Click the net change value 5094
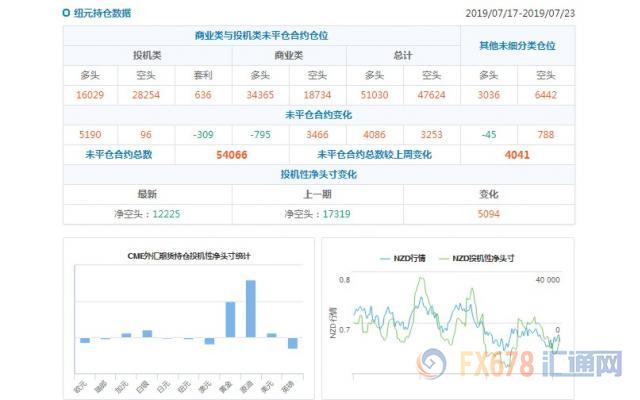 489,214
